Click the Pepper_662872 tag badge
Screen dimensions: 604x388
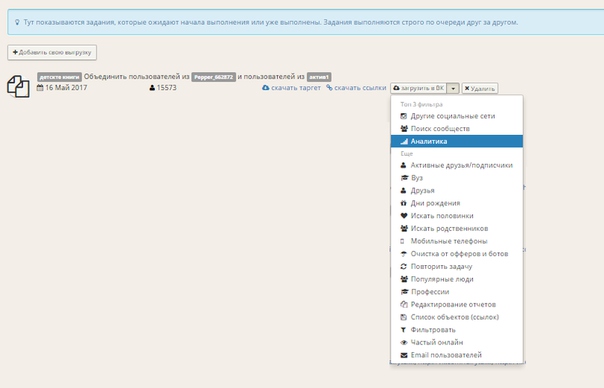tap(214, 77)
